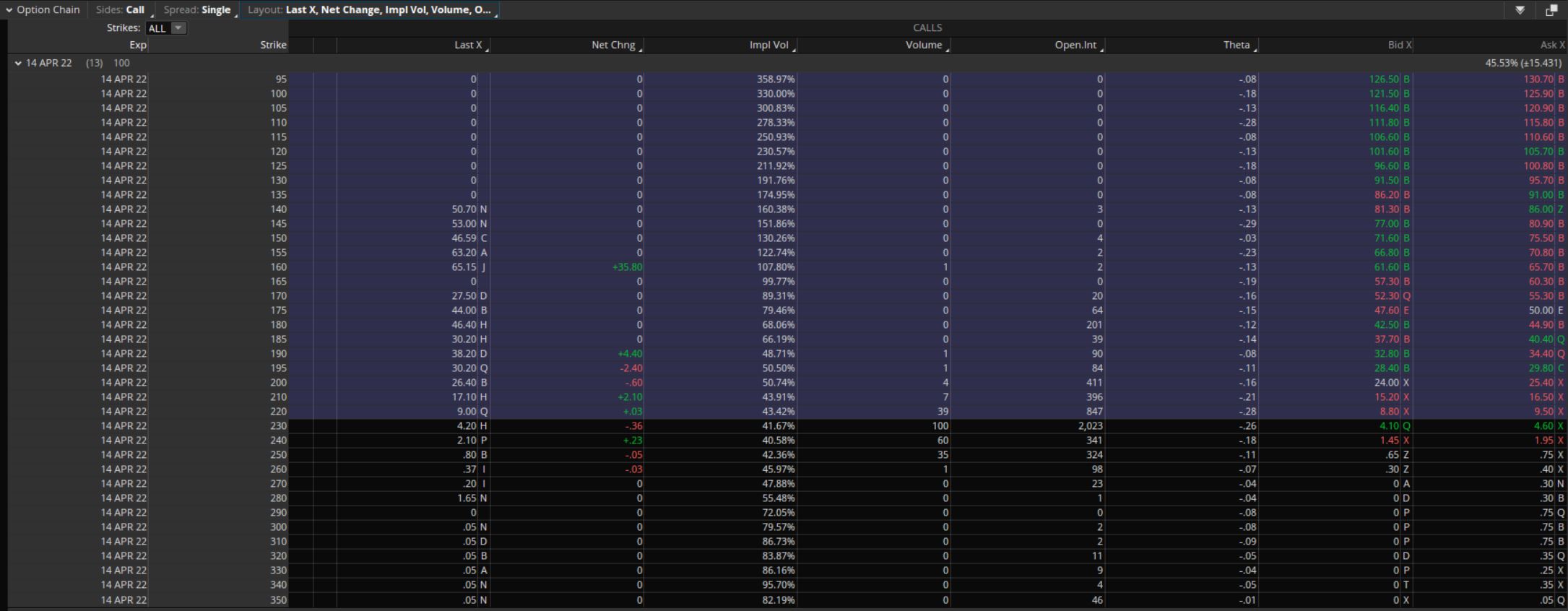The image size is (1568, 611).
Task: Click net change +35.80 on the 160 strike
Action: coord(627,267)
